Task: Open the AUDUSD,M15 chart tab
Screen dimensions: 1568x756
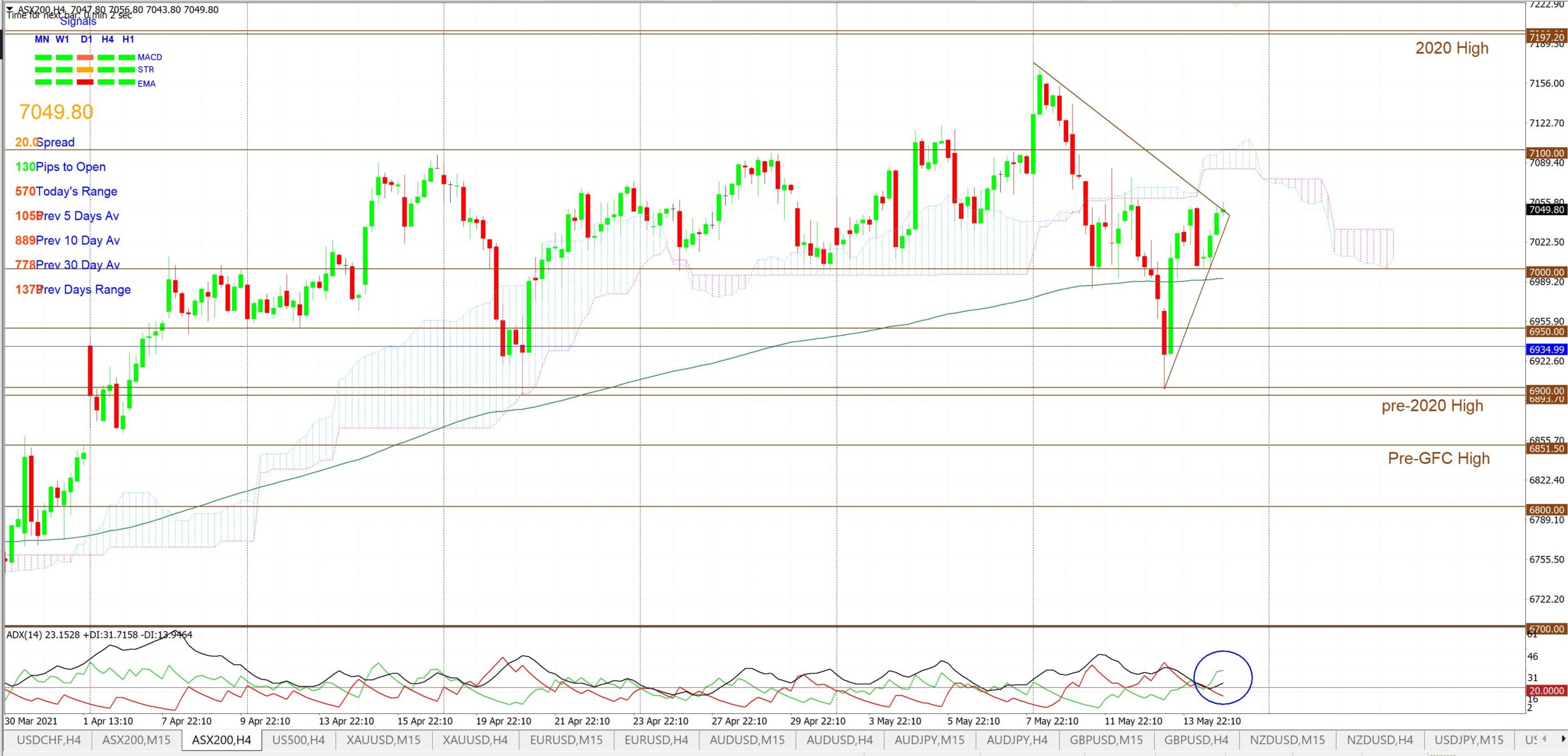Action: 746,740
